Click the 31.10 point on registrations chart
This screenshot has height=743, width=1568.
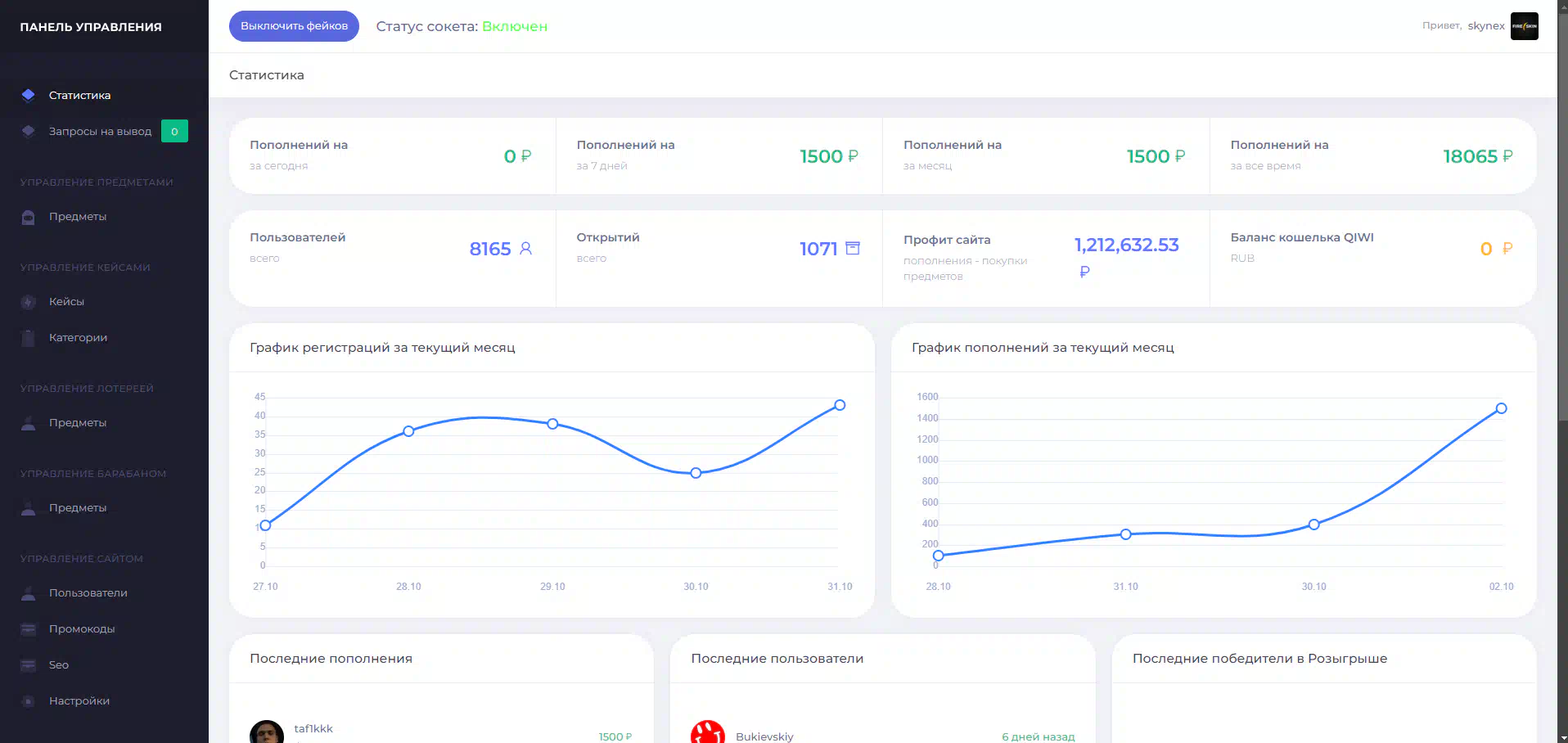coord(840,405)
